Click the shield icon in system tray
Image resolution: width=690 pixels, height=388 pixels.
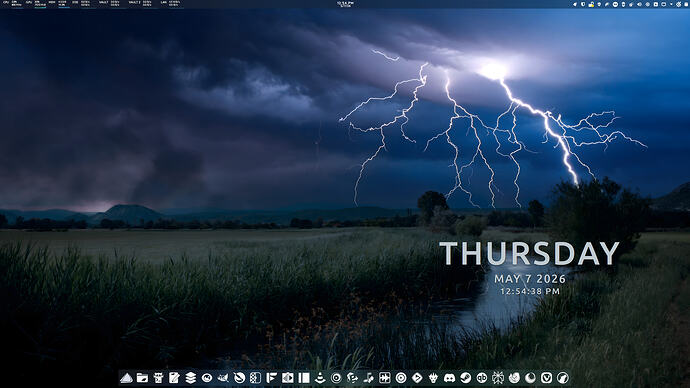tap(583, 4)
